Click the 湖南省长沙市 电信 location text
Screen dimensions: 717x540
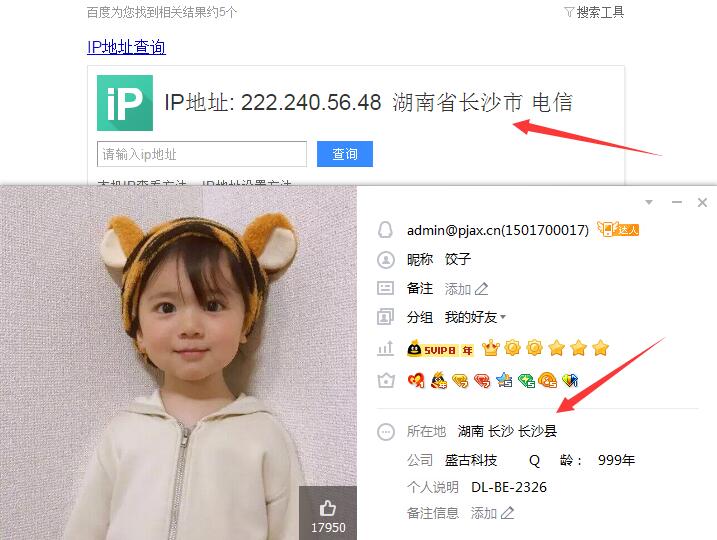[482, 102]
